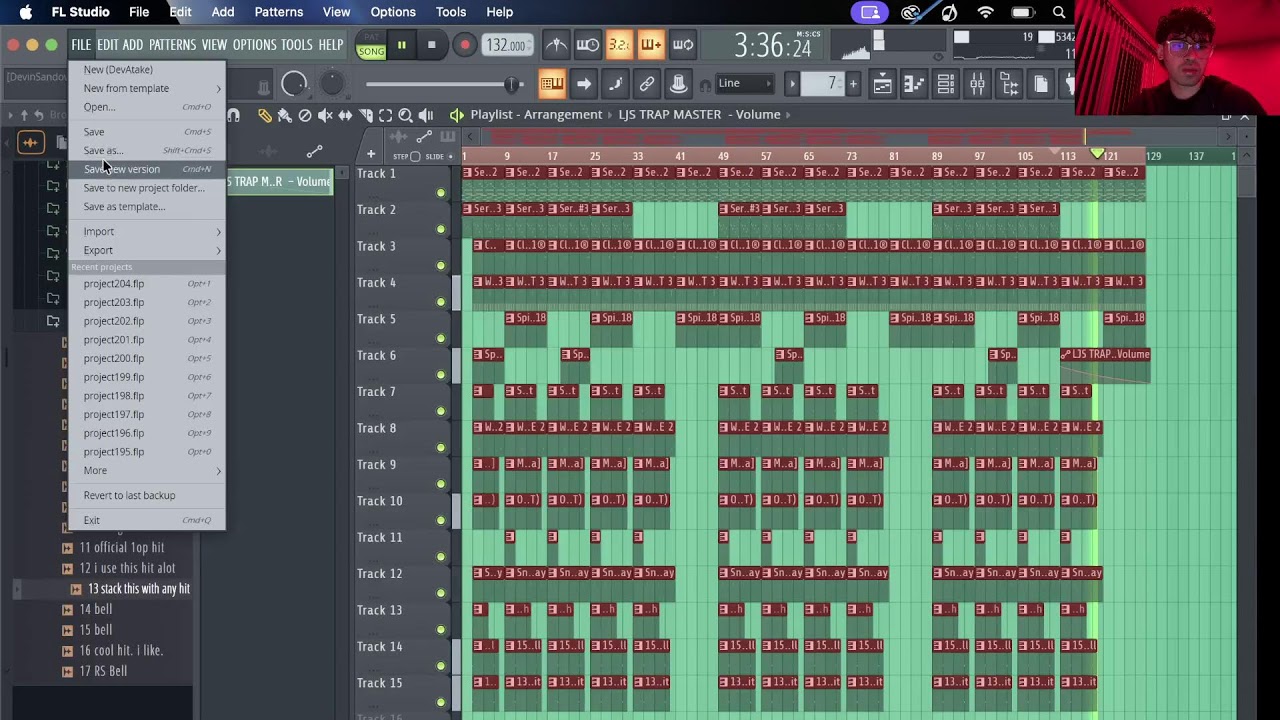Mute Track 3 with its green light
The image size is (1280, 720).
pyautogui.click(x=441, y=266)
